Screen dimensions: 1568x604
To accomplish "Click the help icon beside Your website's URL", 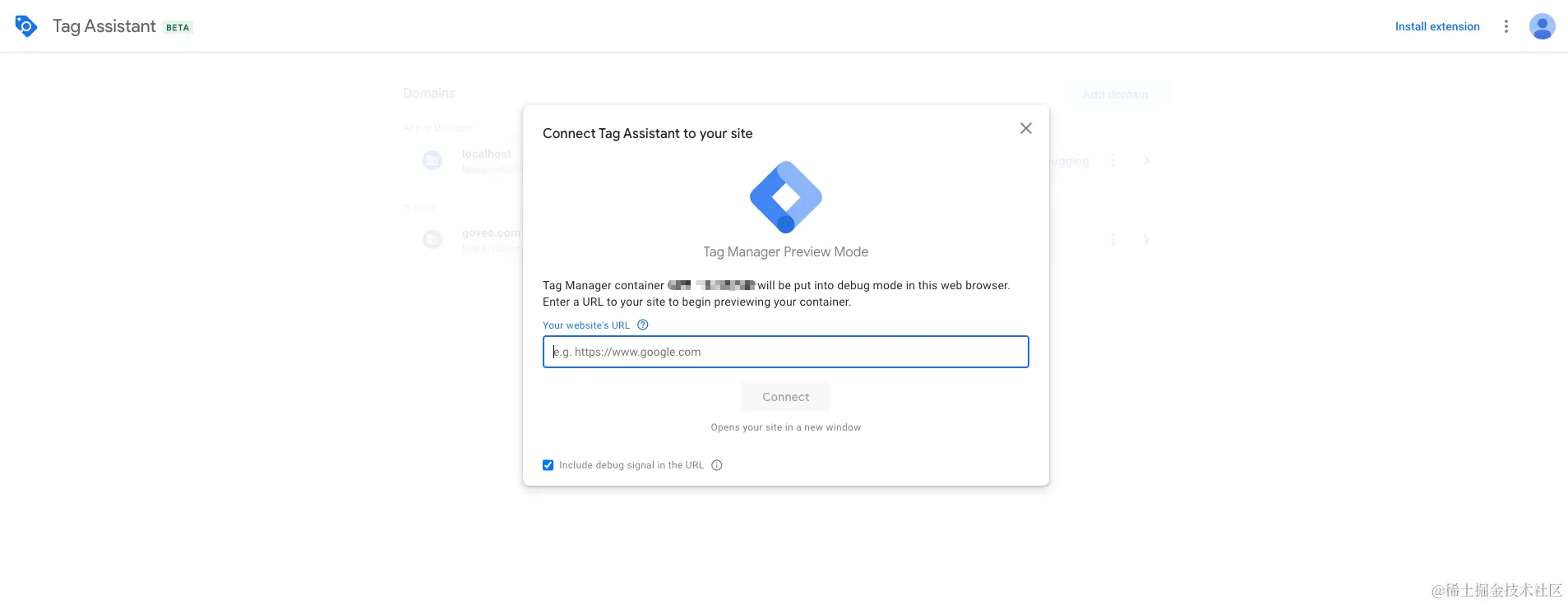I will click(x=643, y=325).
